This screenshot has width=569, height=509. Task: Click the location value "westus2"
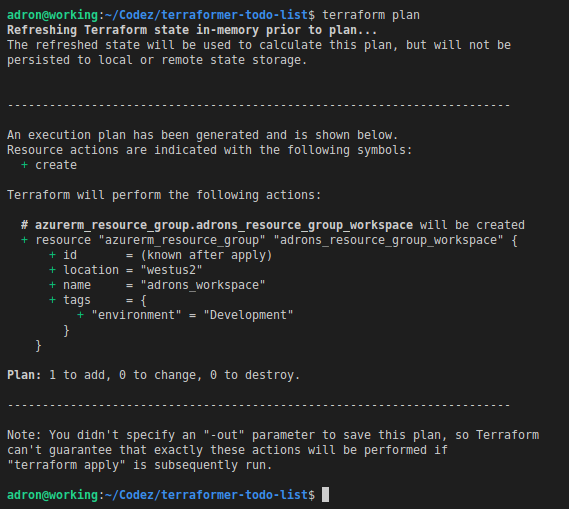click(171, 270)
